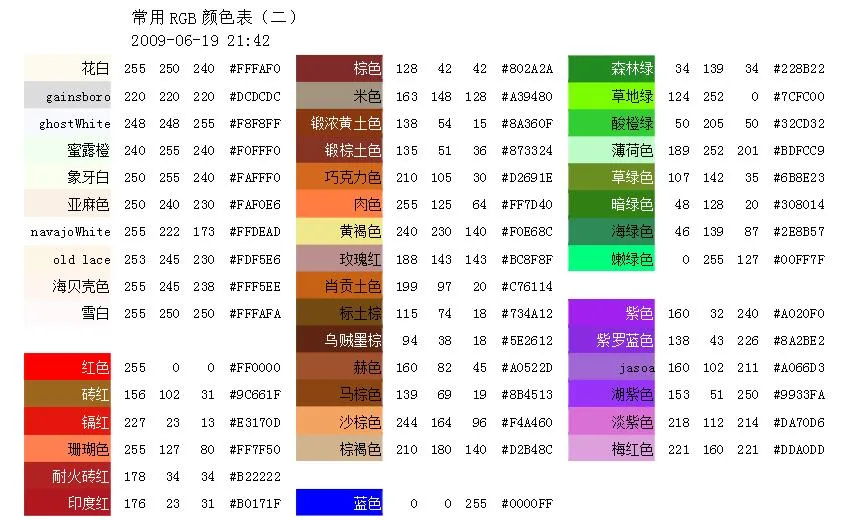Click the 赫色 swatch
Screen dimensions: 856x520
pos(339,367)
